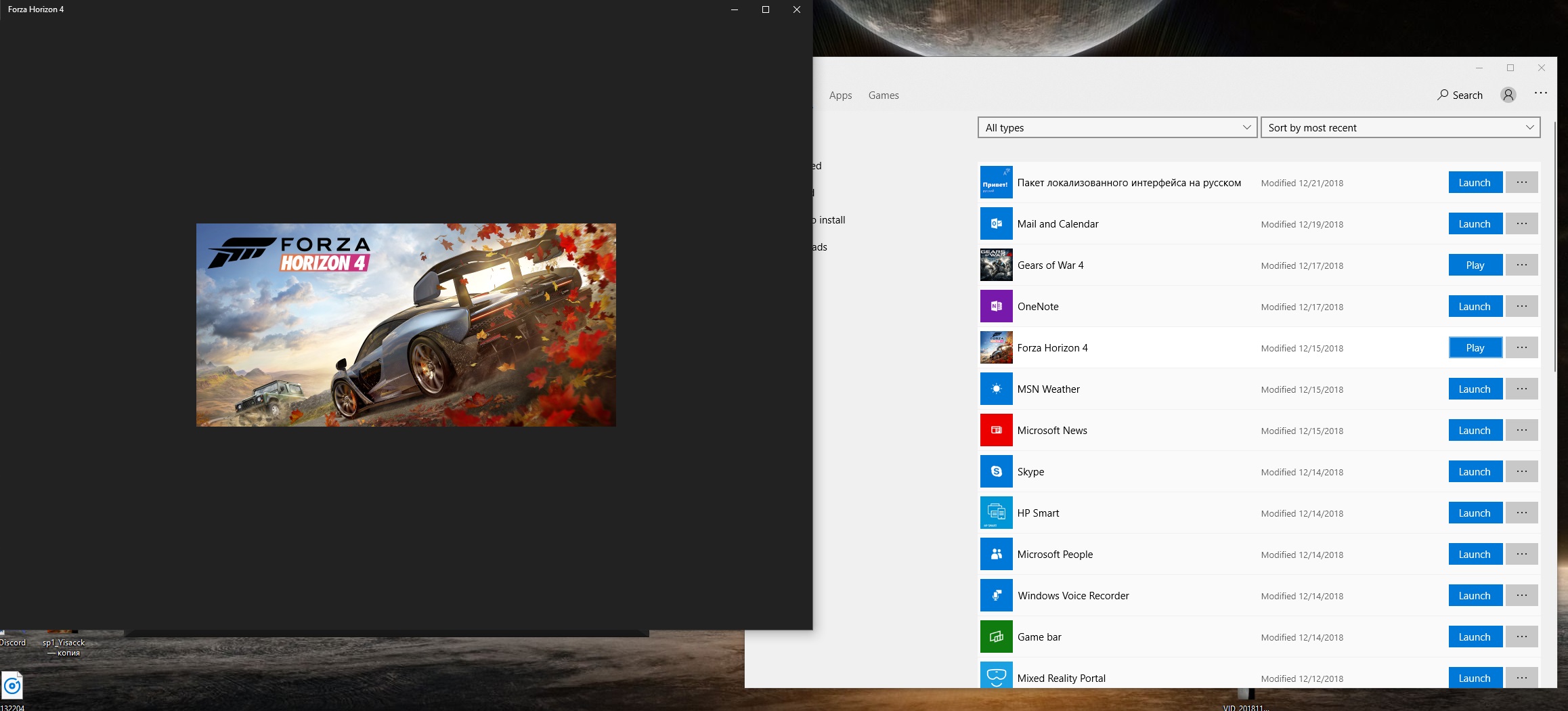Click the Skype app icon
The width and height of the screenshot is (1568, 711).
click(996, 472)
